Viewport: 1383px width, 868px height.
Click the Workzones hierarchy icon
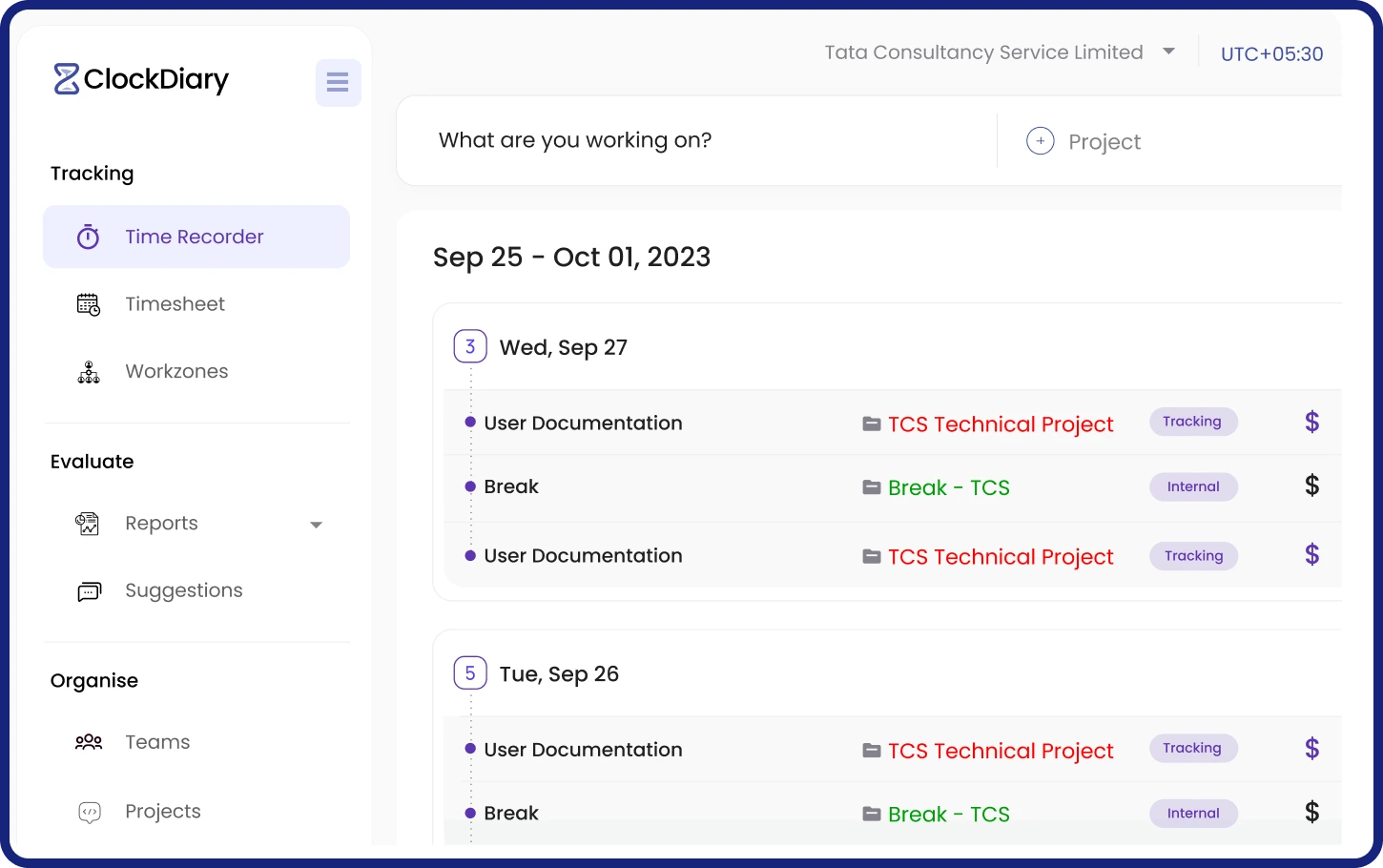[88, 372]
